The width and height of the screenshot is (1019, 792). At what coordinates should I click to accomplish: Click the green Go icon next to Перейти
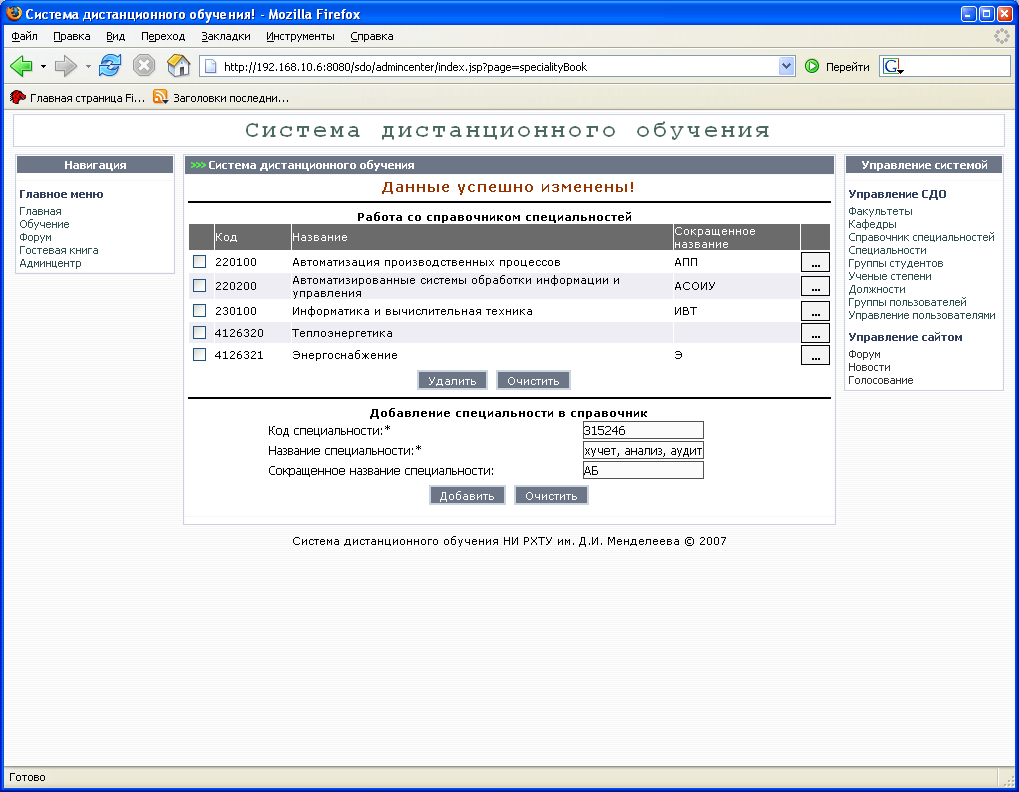pyautogui.click(x=812, y=66)
